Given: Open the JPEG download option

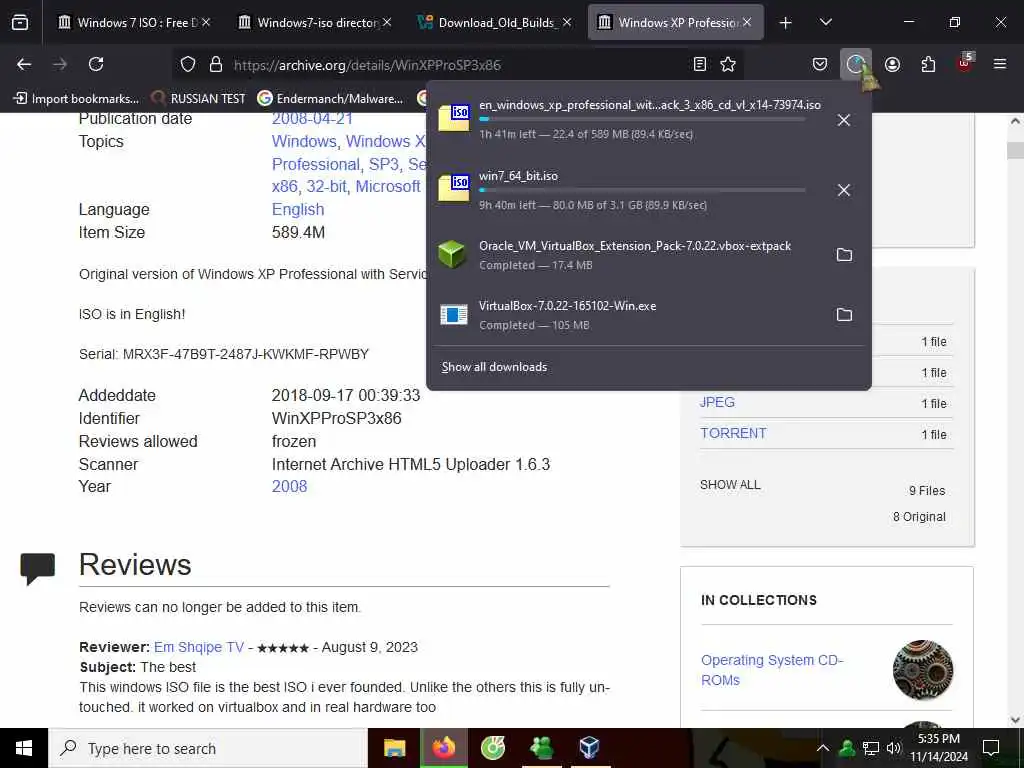Looking at the screenshot, I should click(717, 402).
